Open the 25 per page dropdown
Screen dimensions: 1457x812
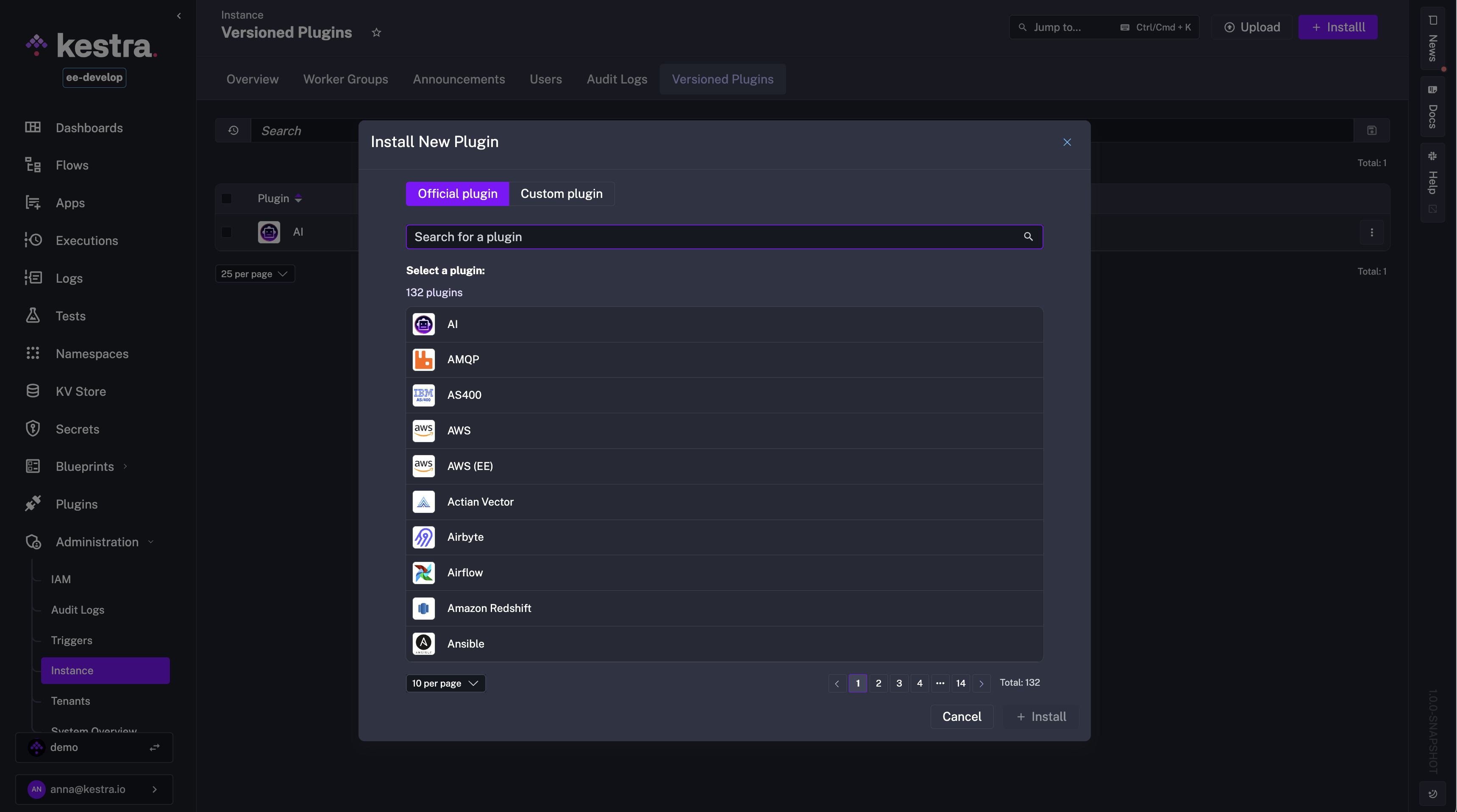(255, 274)
